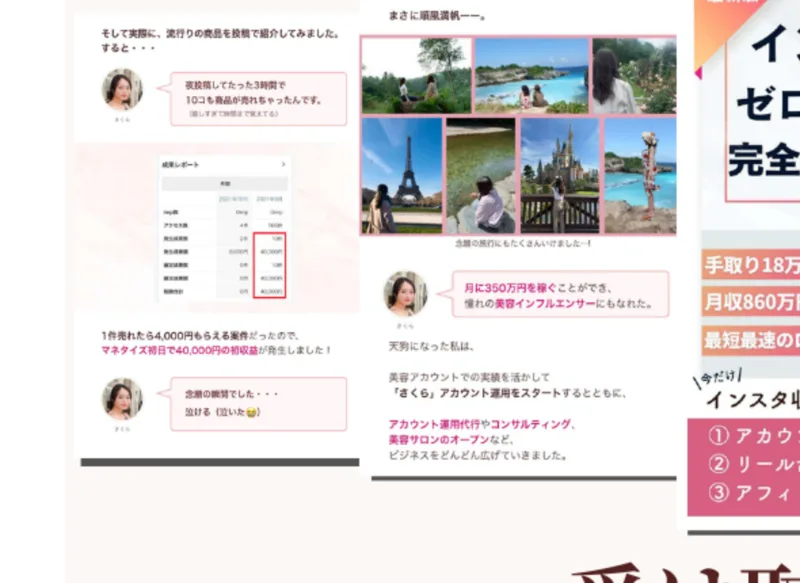800x583 pixels.
Task: Click pink text アカウント運用代行
Action: [x=434, y=424]
